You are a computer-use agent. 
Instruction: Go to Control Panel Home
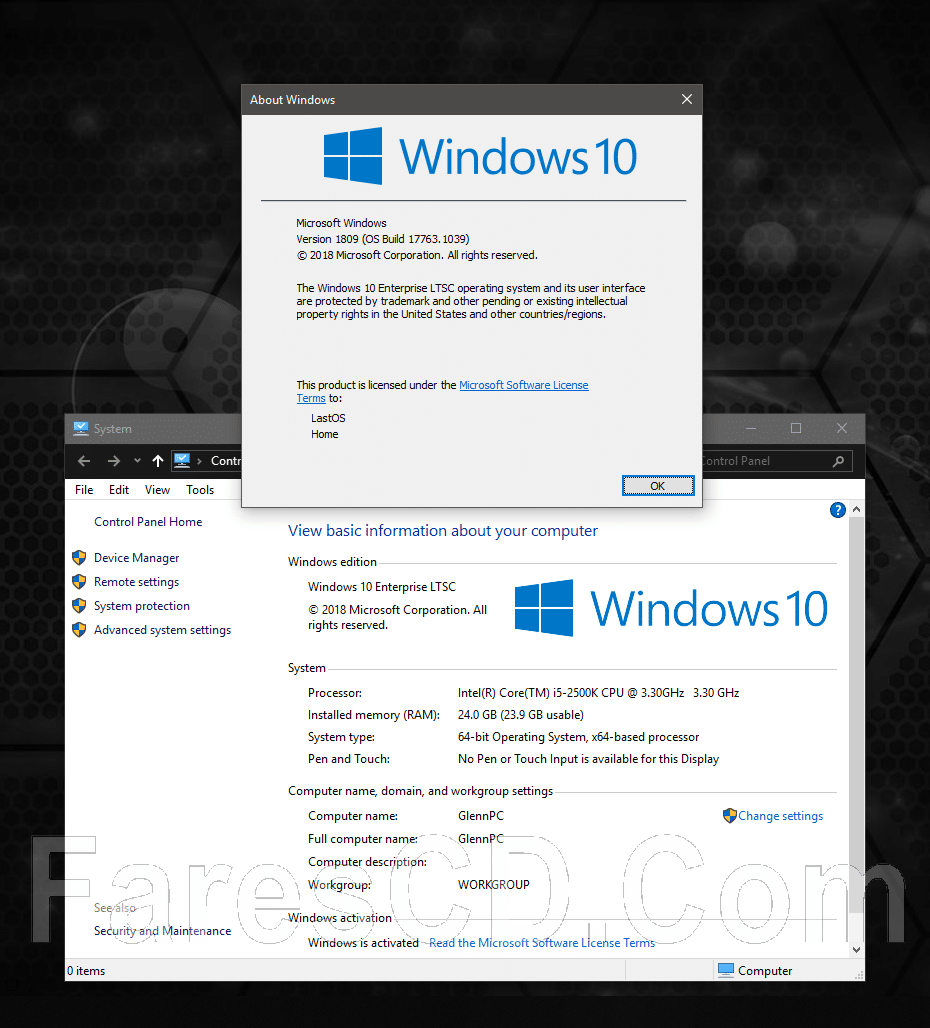148,522
